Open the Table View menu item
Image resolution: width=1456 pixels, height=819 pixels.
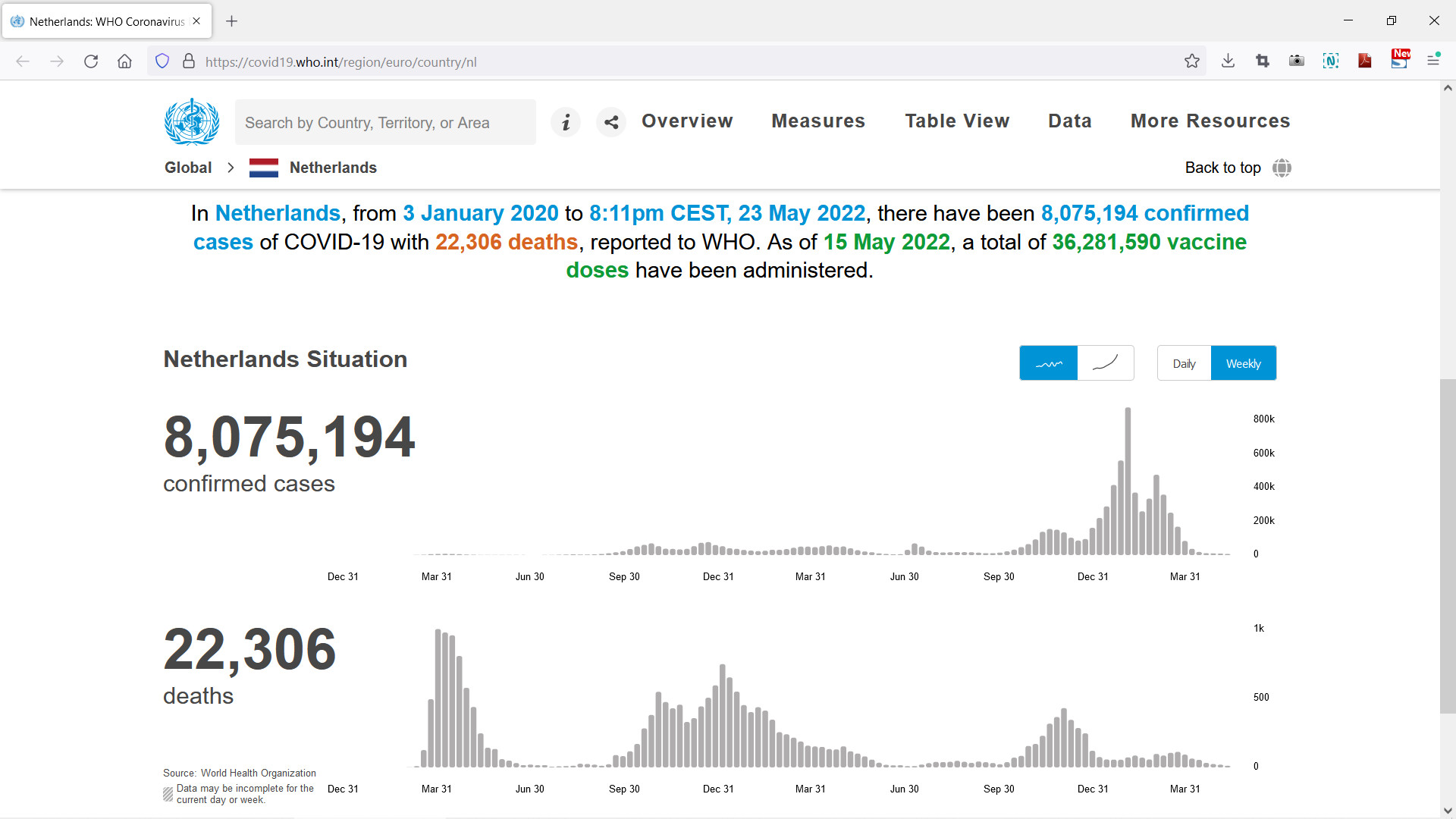957,121
